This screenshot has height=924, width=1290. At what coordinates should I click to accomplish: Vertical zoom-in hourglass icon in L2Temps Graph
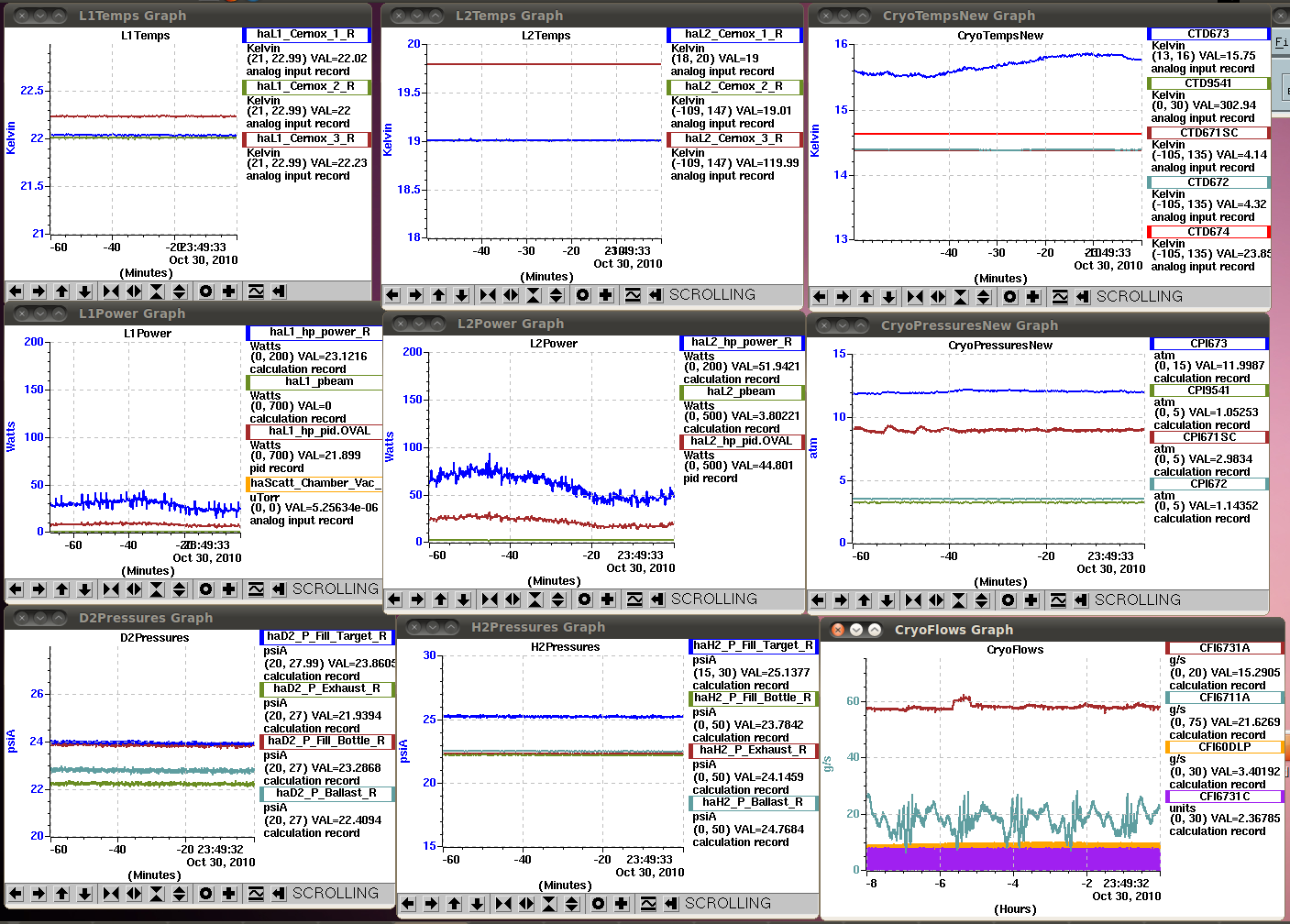click(534, 295)
